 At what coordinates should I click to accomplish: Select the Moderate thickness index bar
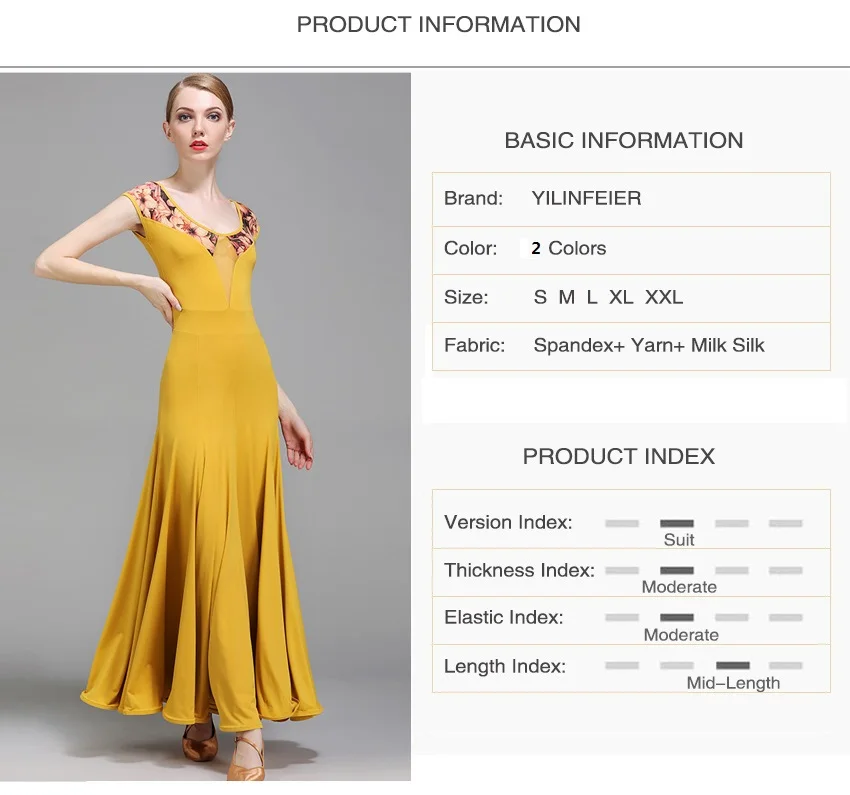point(677,570)
